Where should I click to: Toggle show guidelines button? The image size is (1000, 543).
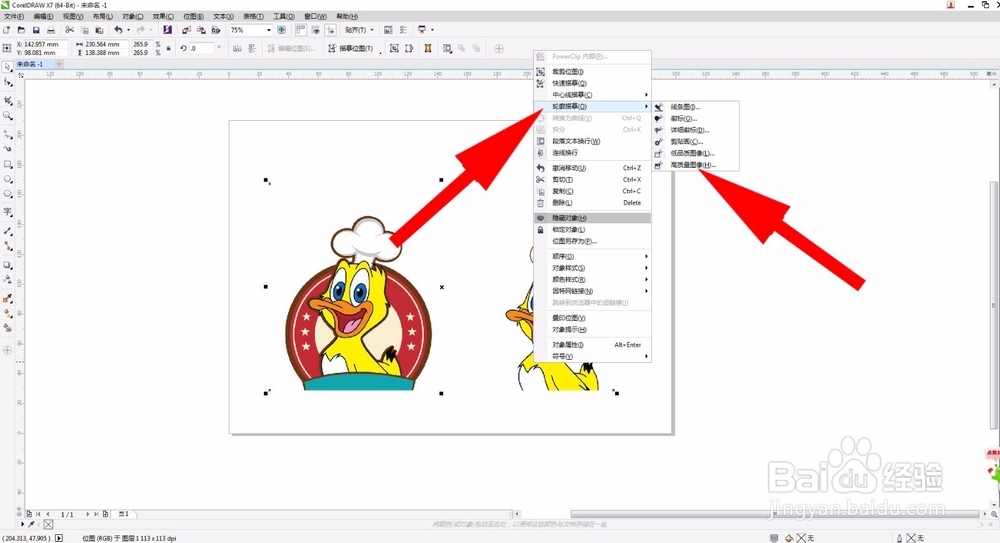[x=330, y=30]
